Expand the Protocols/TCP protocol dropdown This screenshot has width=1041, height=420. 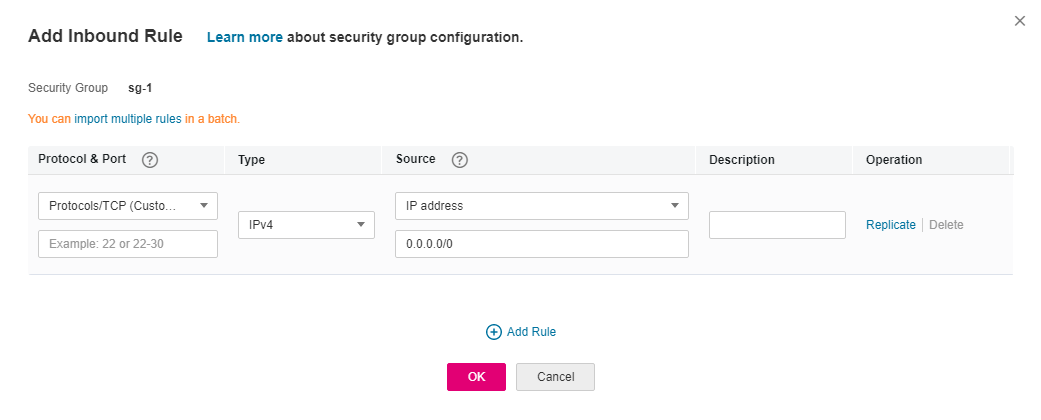pos(128,206)
